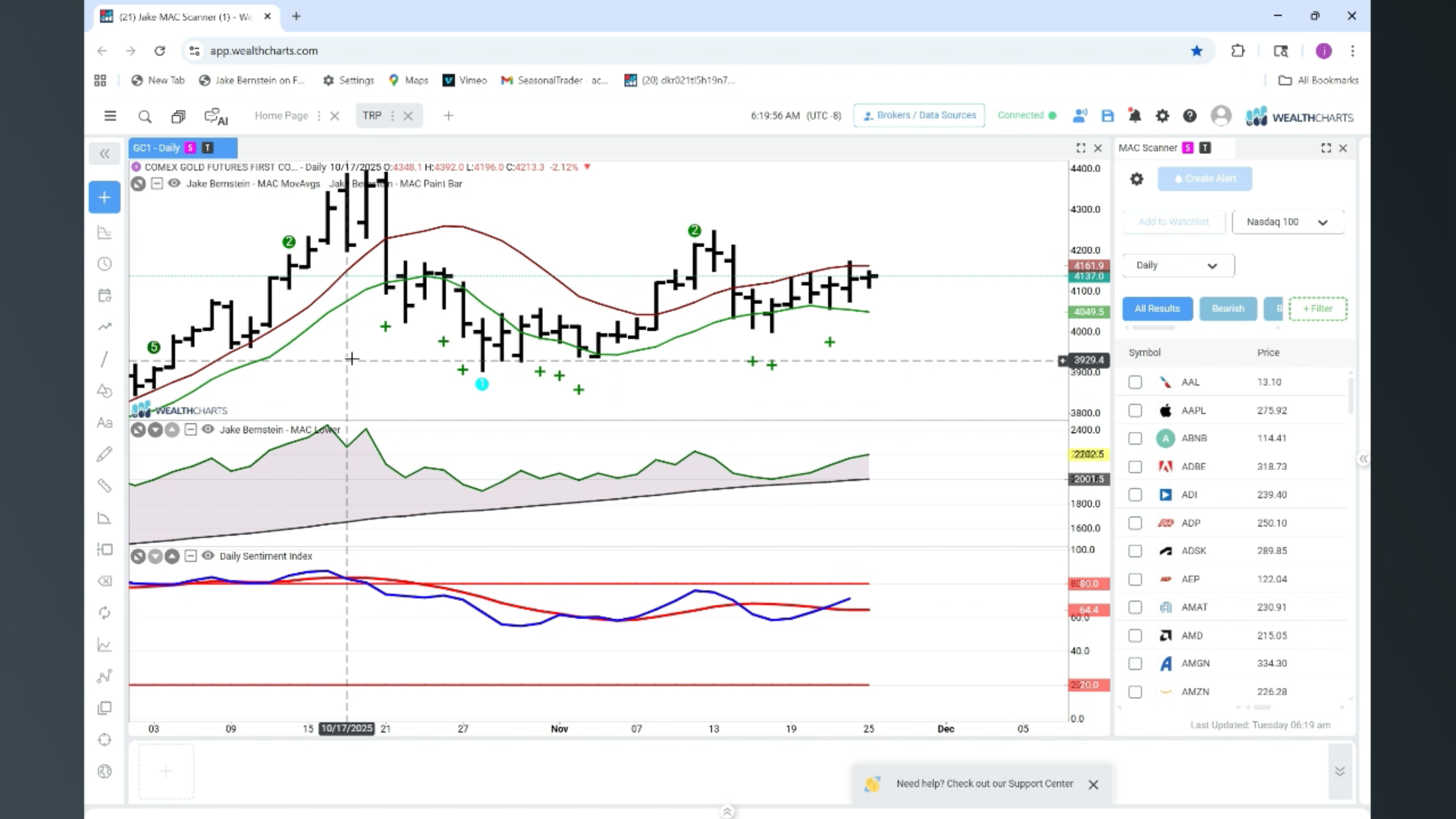
Task: Open the Daily timeframe dropdown
Action: coord(1178,265)
